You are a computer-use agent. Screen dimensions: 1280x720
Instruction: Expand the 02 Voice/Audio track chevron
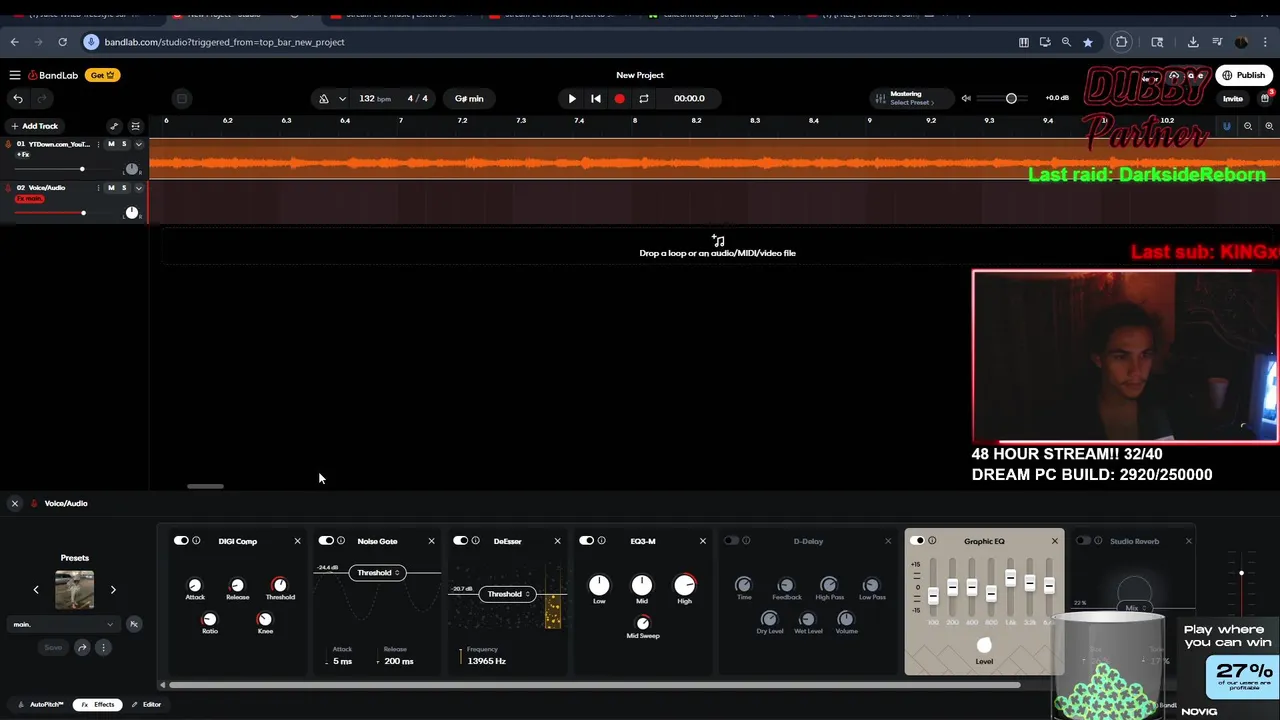click(x=139, y=188)
